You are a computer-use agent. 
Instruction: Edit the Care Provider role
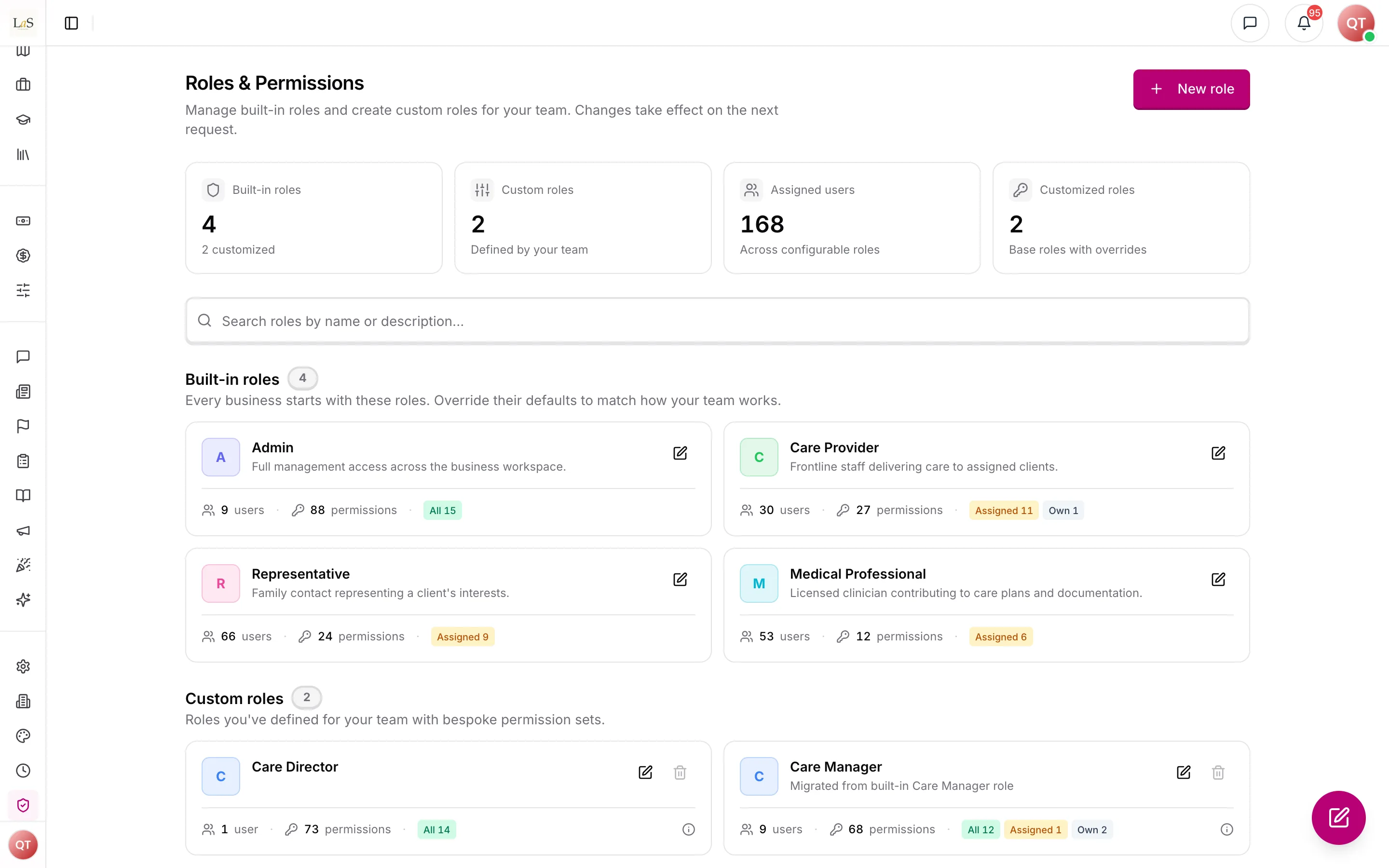click(x=1218, y=453)
